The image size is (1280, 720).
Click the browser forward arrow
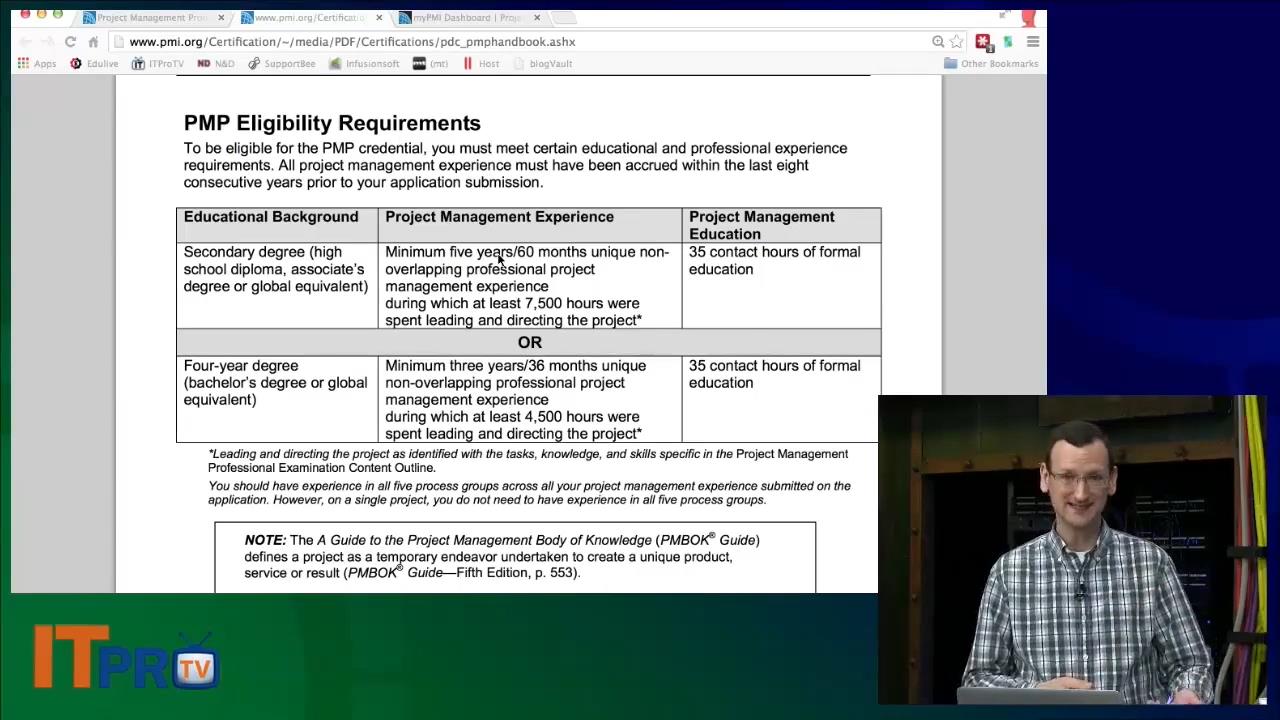click(x=47, y=42)
